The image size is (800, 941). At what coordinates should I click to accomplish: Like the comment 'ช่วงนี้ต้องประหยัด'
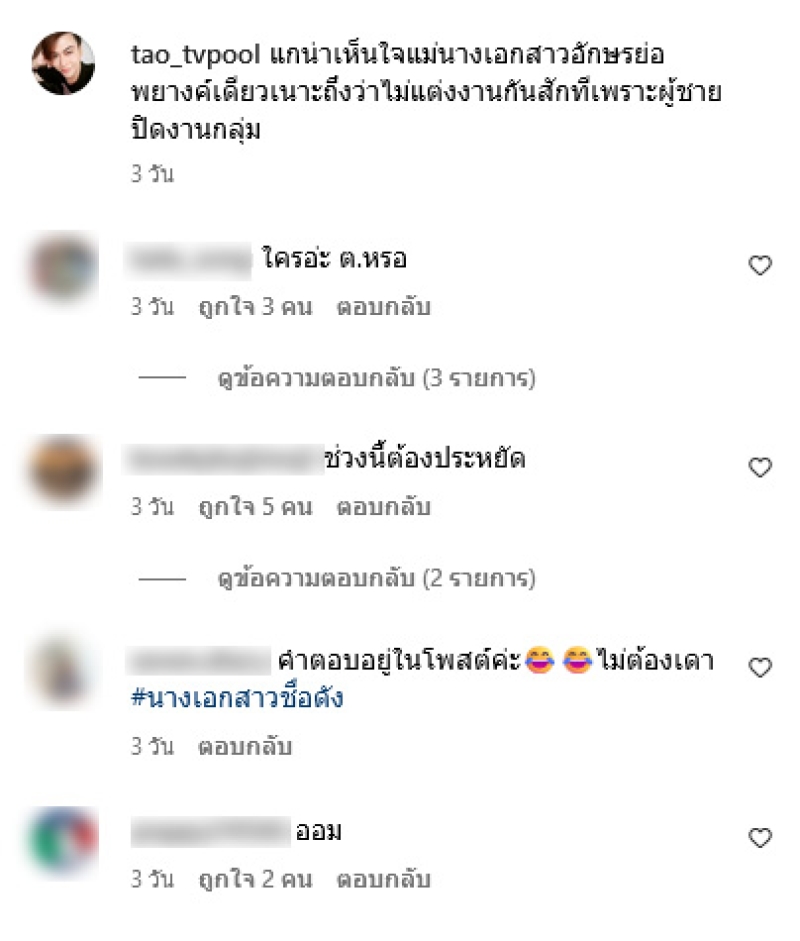[x=760, y=467]
